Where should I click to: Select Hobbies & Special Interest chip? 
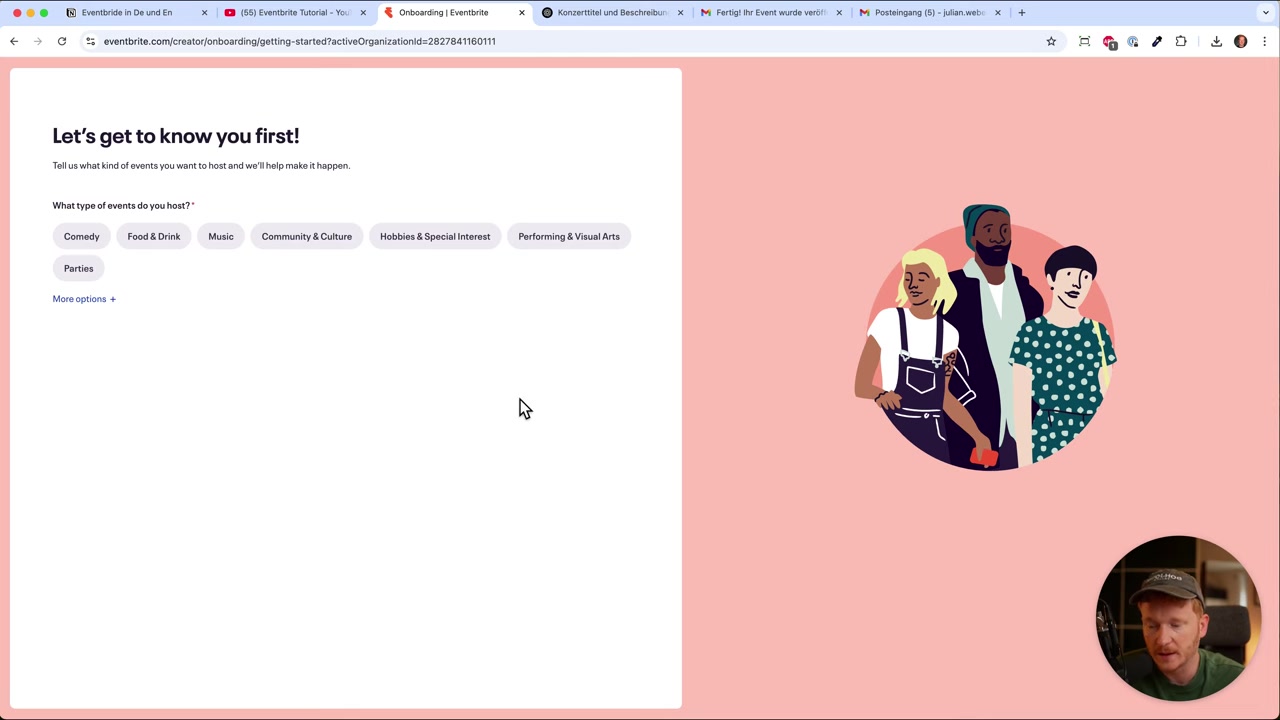[x=435, y=237]
